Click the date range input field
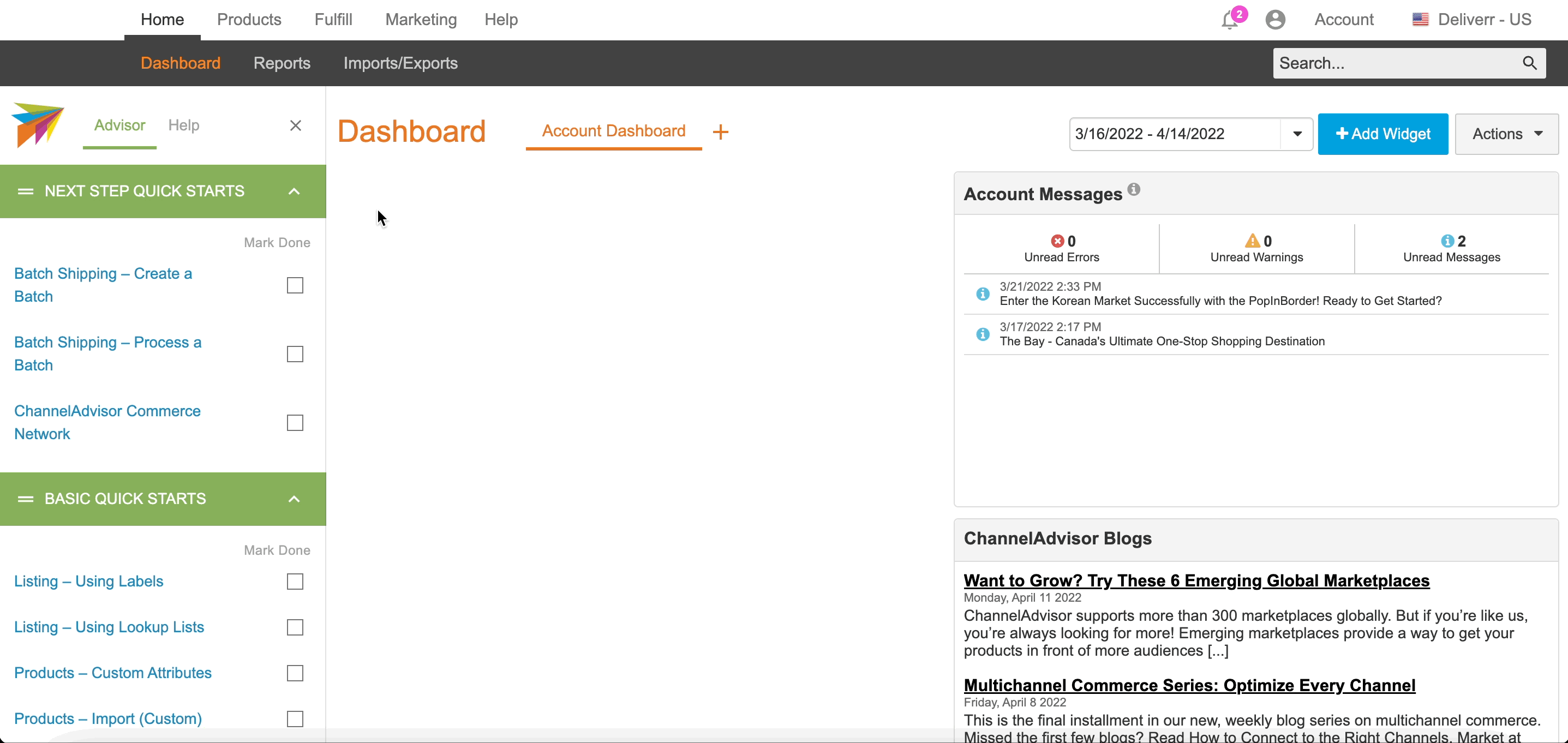This screenshot has height=743, width=1568. click(1175, 134)
